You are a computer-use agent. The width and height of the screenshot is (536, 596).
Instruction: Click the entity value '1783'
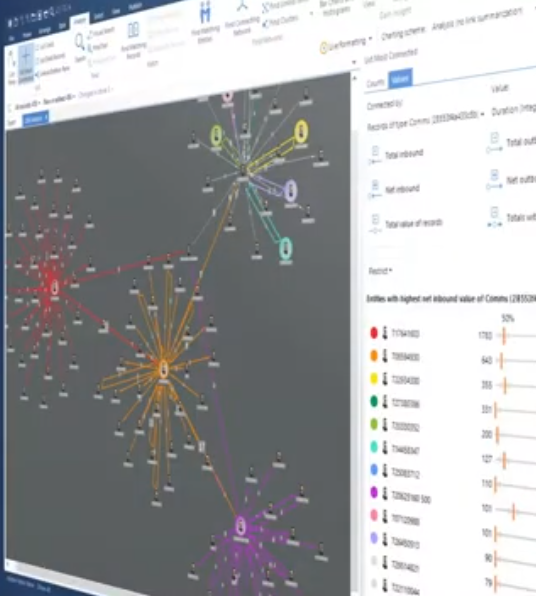click(x=485, y=336)
